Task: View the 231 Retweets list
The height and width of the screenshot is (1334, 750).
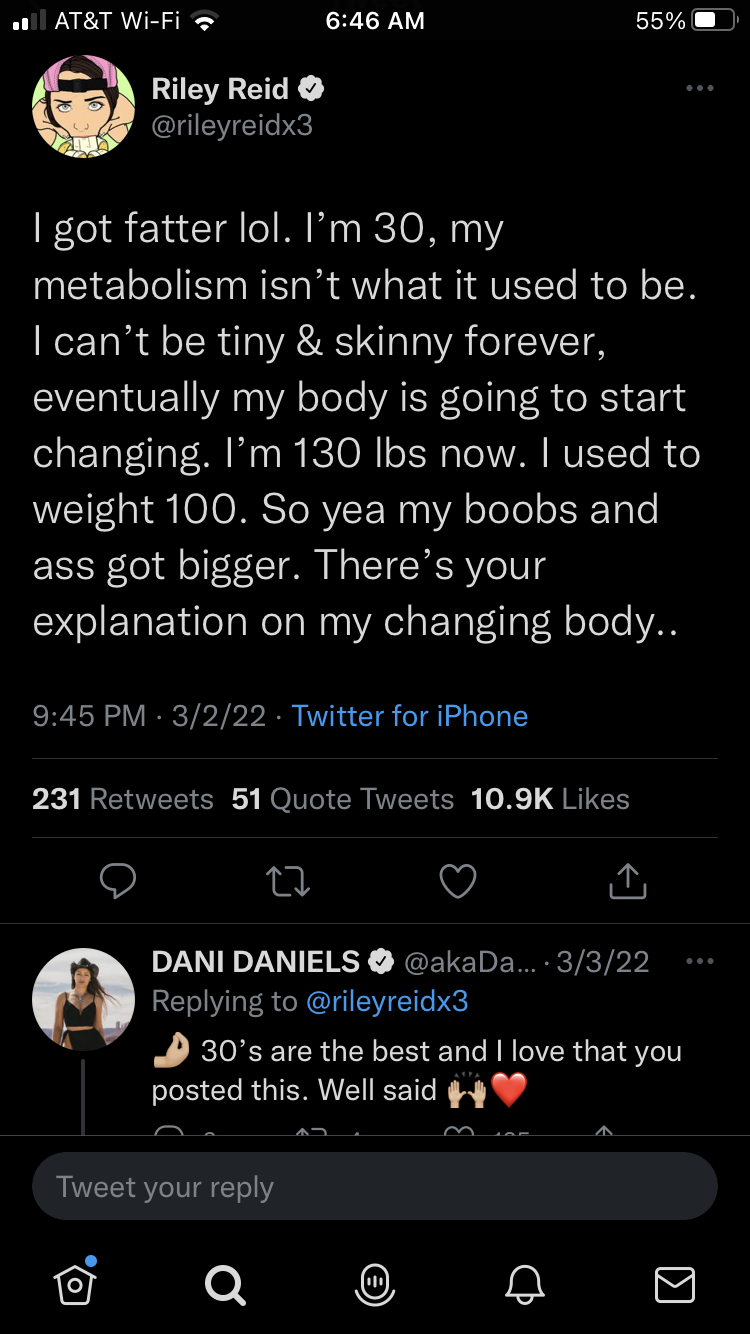Action: pyautogui.click(x=123, y=799)
